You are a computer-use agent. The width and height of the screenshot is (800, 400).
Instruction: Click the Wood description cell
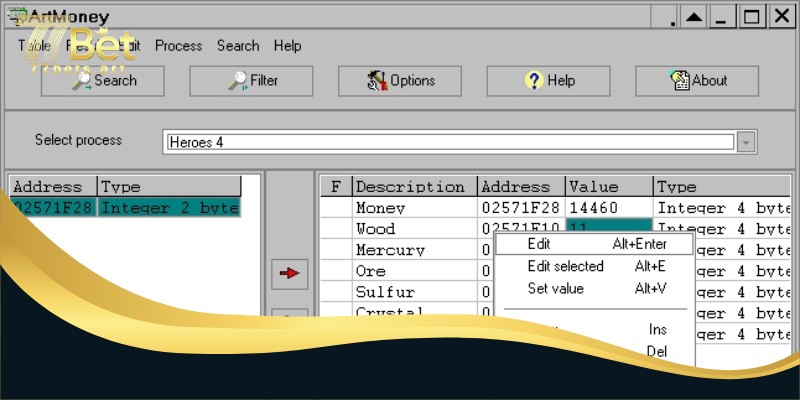415,229
